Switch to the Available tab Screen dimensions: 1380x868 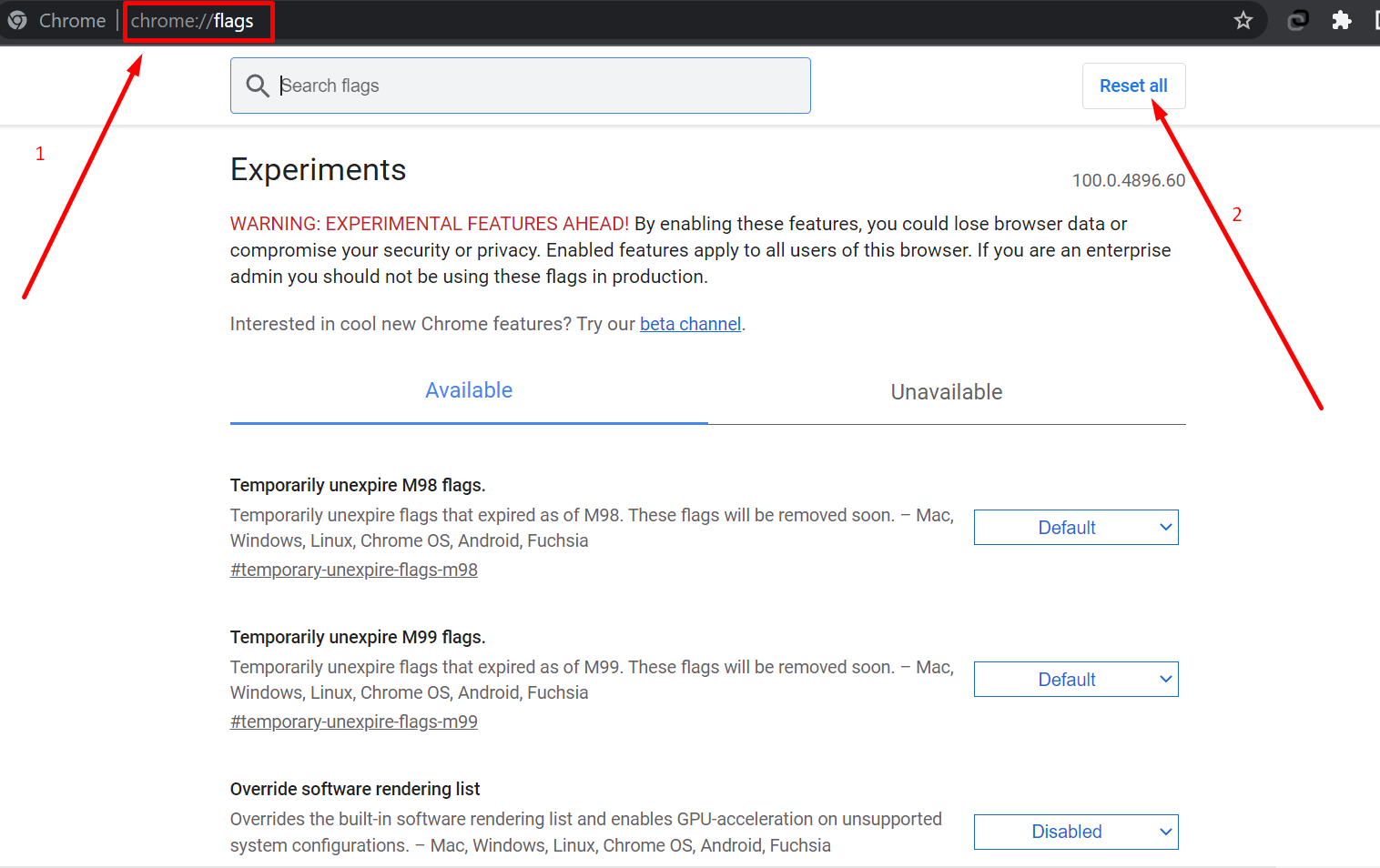click(469, 391)
